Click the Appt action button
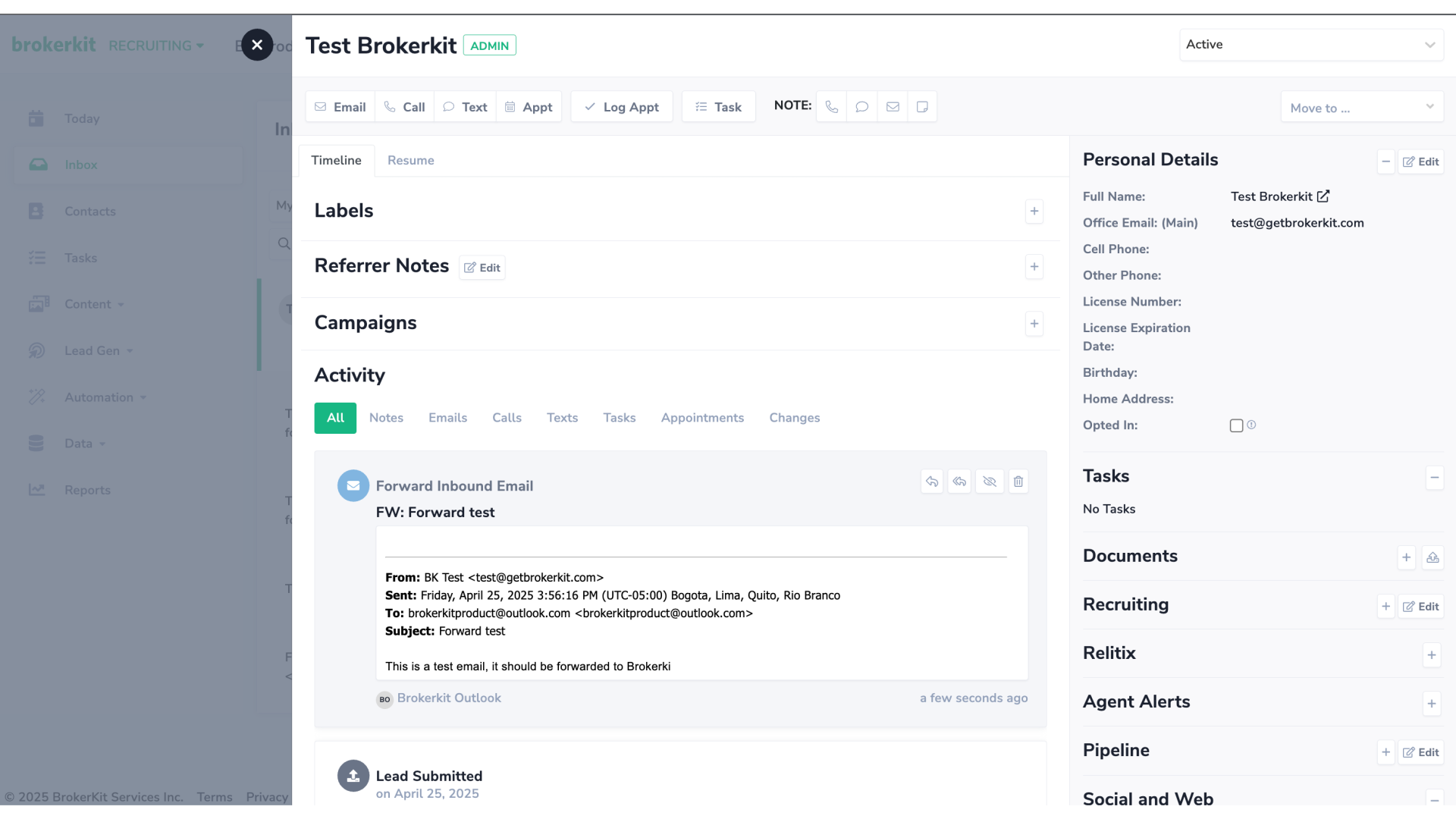This screenshot has width=1456, height=819. [x=529, y=107]
